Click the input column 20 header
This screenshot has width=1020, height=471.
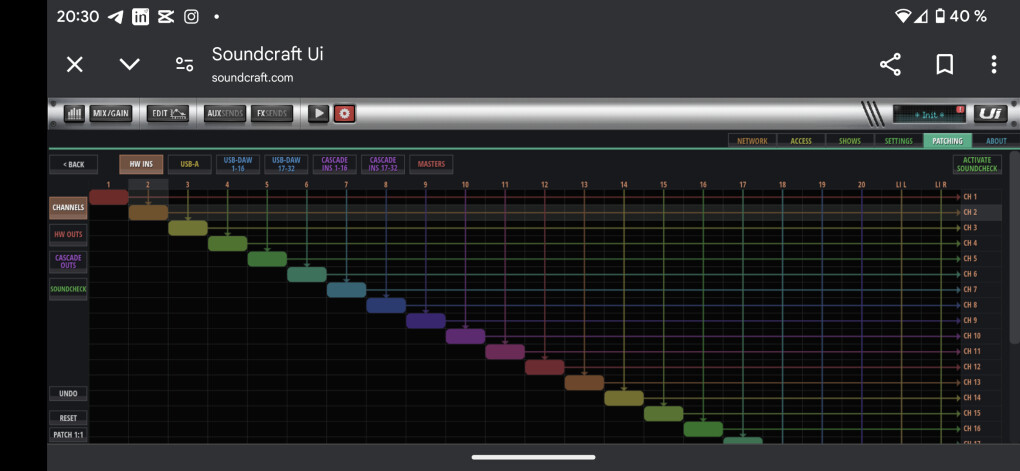(x=861, y=185)
